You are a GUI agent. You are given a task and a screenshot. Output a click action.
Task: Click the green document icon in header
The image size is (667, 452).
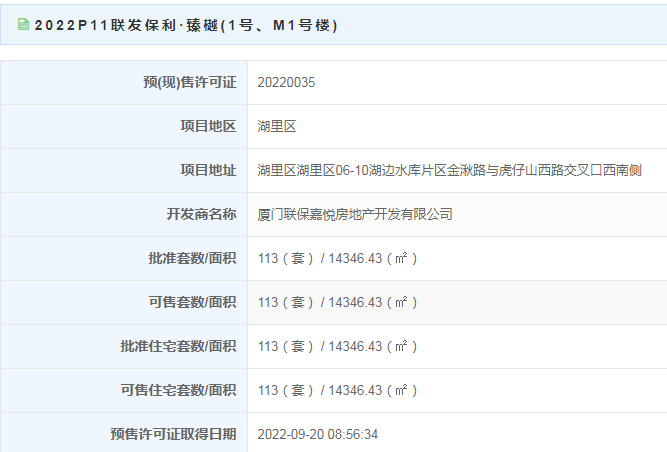coord(23,25)
